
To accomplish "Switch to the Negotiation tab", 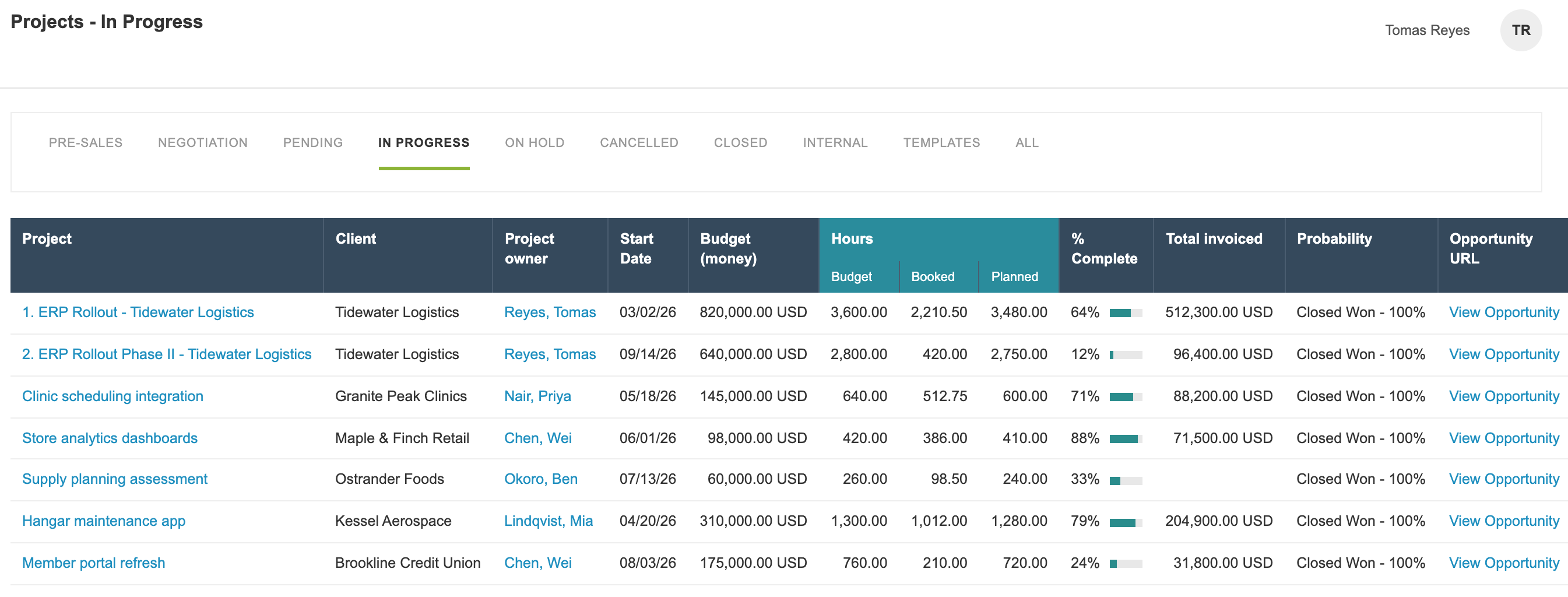I will pos(203,142).
